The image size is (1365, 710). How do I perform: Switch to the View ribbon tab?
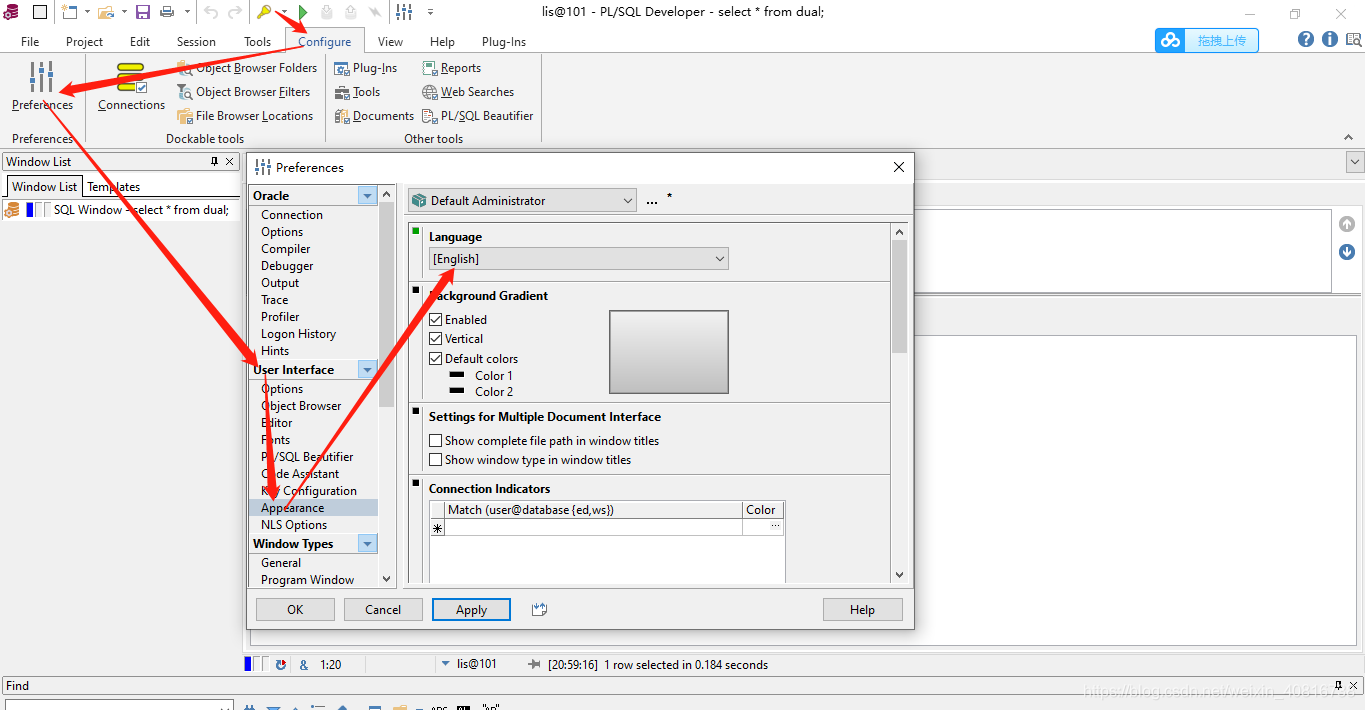(391, 42)
